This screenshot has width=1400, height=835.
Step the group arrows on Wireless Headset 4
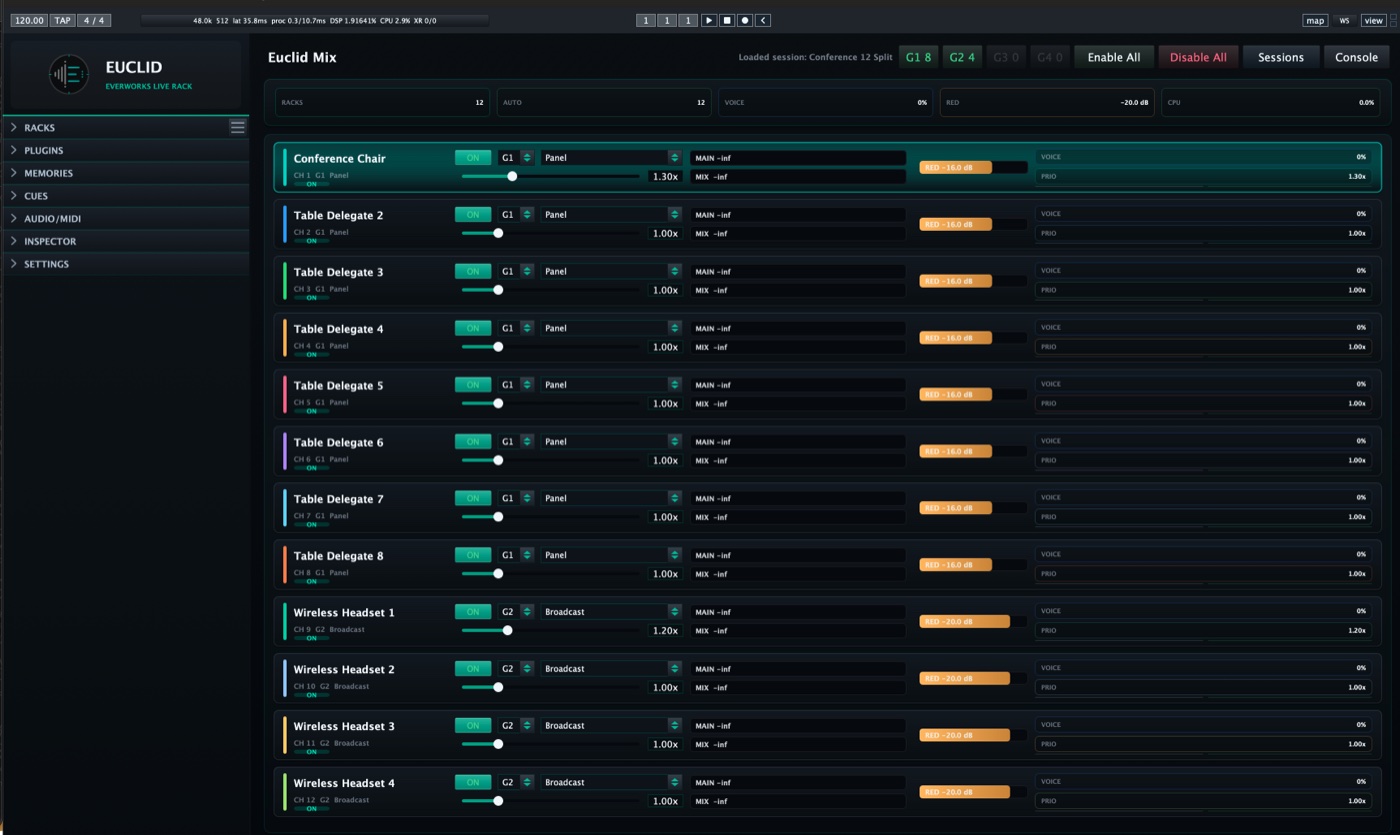(x=527, y=782)
